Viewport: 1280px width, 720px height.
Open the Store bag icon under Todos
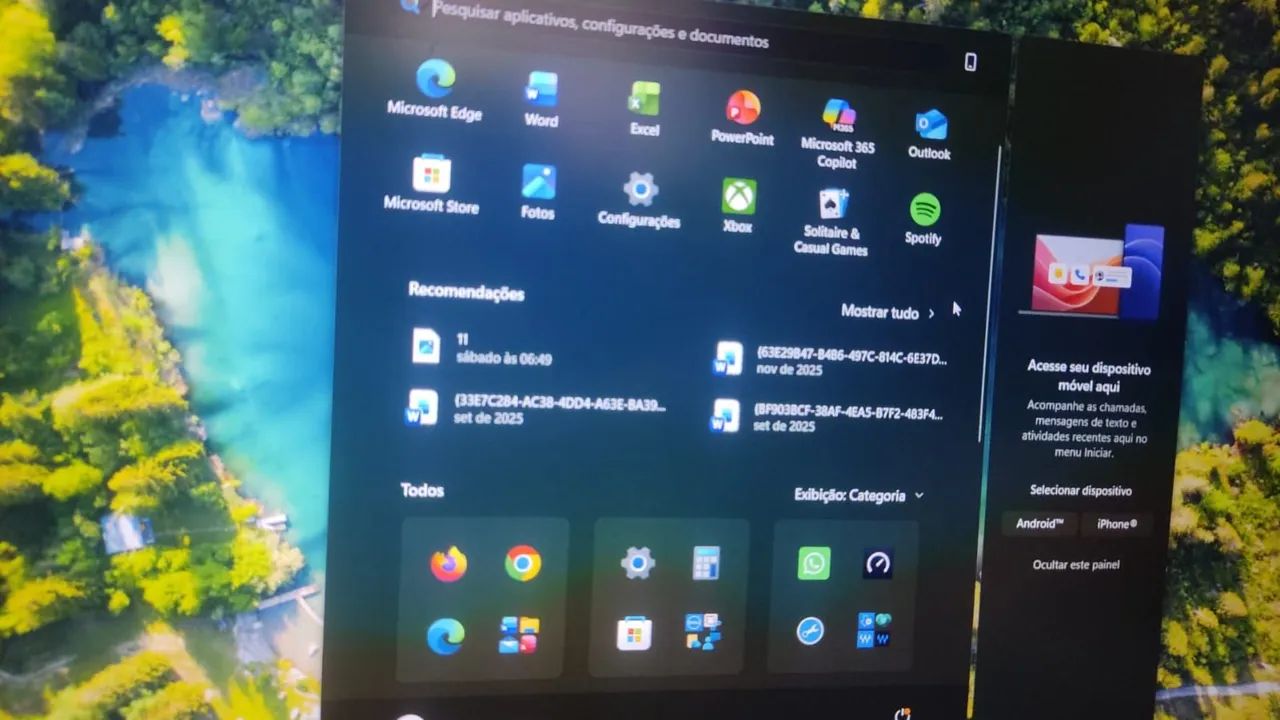[634, 632]
